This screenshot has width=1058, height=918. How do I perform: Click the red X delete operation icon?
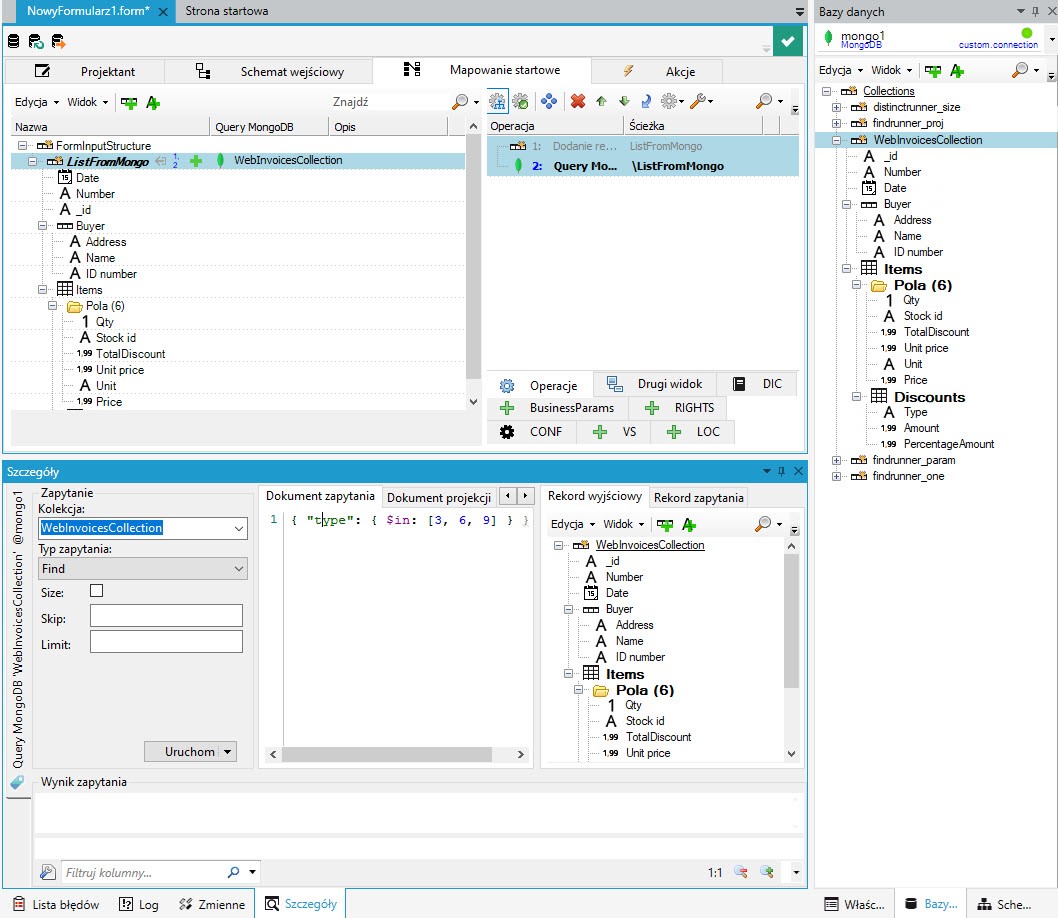[578, 101]
